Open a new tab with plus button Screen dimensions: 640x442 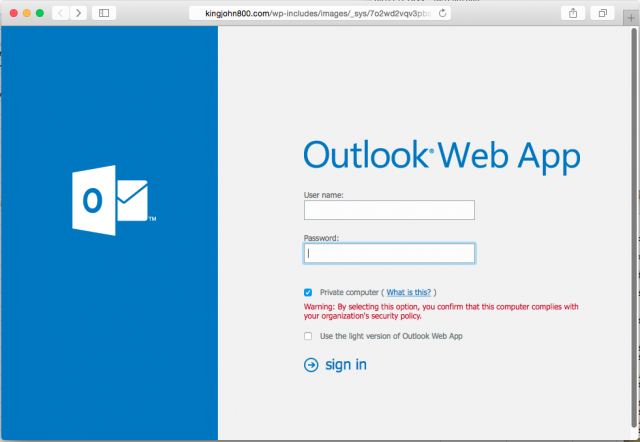631,18
